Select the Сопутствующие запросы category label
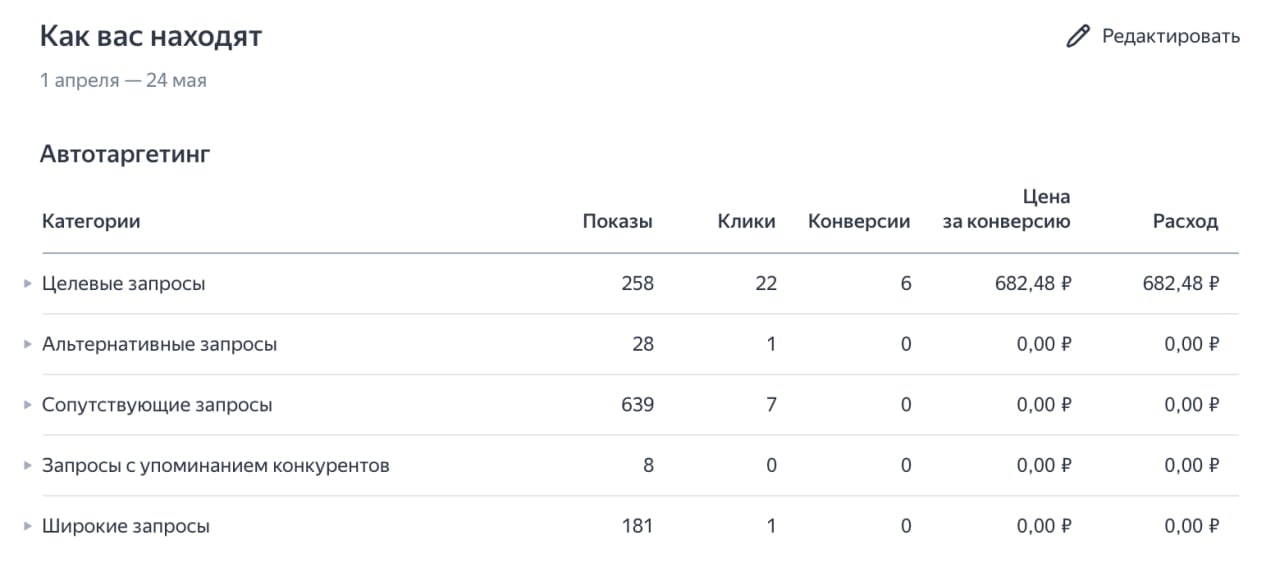 click(x=157, y=405)
